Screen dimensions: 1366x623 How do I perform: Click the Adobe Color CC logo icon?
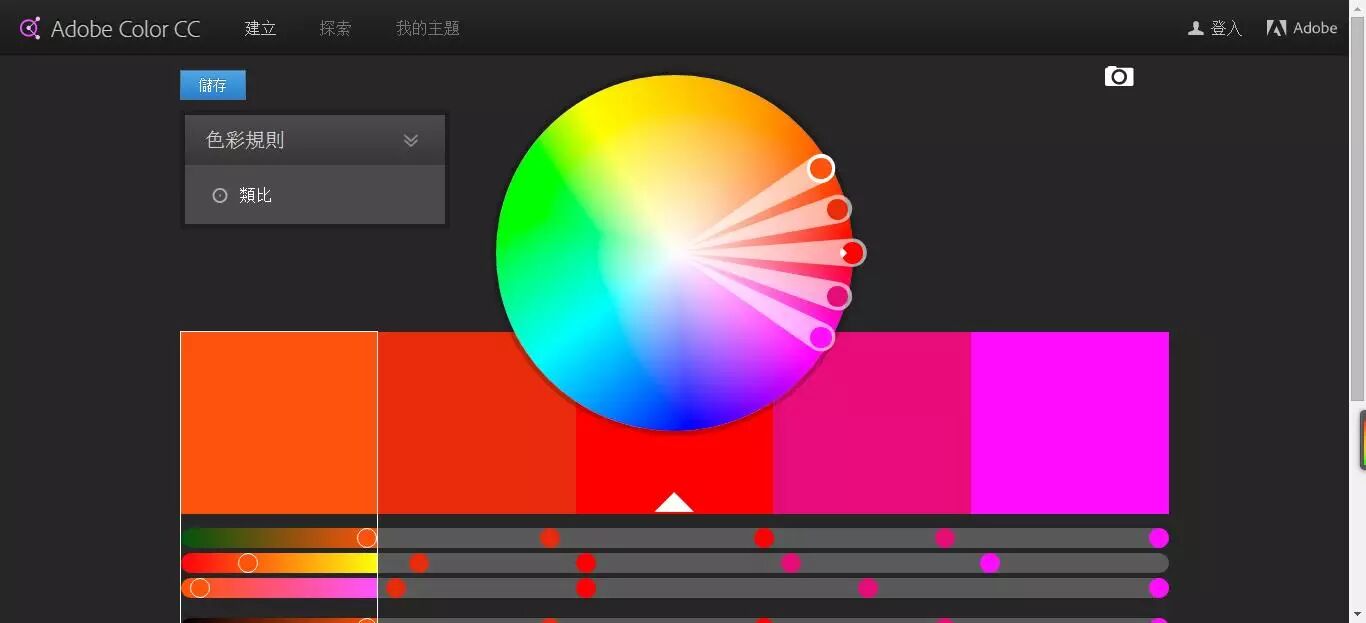(30, 28)
